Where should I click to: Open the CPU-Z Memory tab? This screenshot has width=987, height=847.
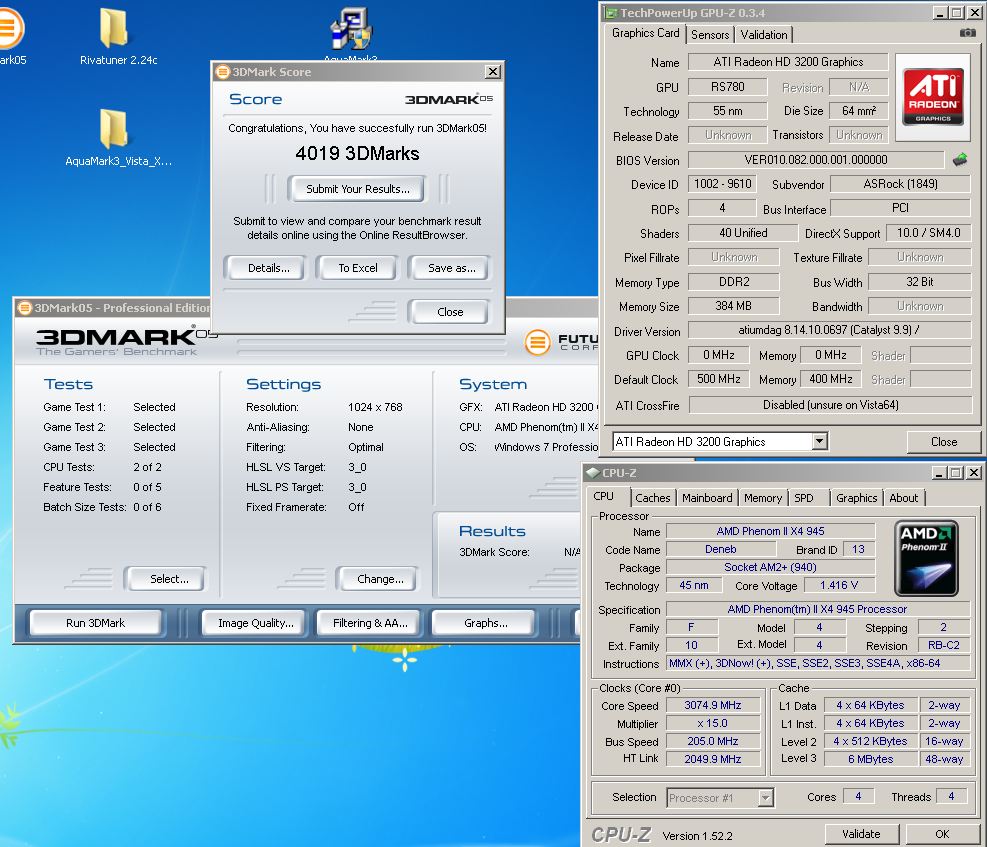point(763,498)
